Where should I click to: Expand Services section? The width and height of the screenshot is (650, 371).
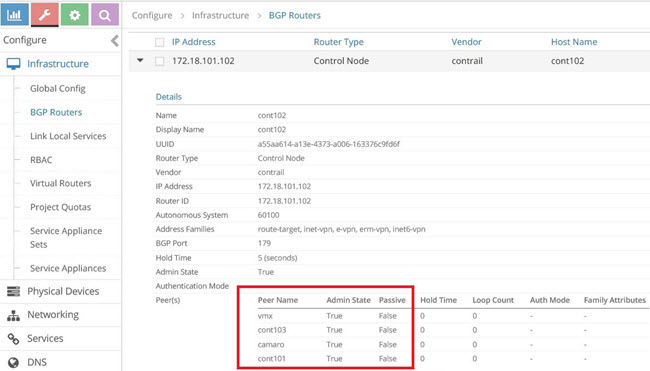pyautogui.click(x=45, y=339)
